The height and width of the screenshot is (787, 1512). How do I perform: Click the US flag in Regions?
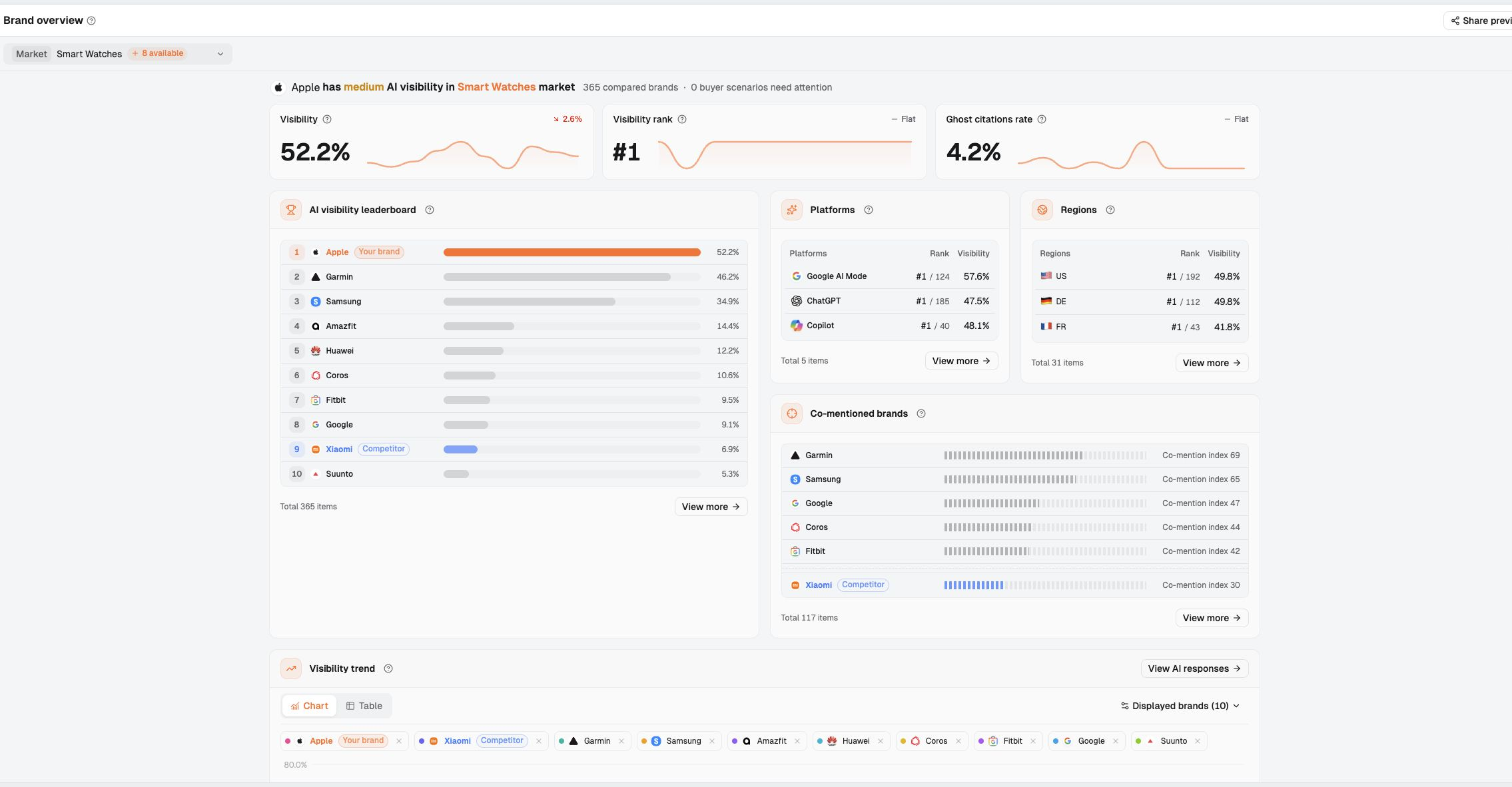(1046, 276)
